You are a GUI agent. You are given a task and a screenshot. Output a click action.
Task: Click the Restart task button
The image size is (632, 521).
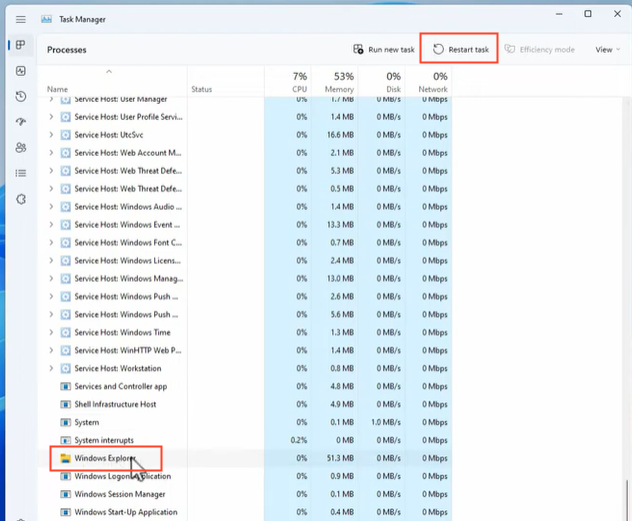(460, 49)
